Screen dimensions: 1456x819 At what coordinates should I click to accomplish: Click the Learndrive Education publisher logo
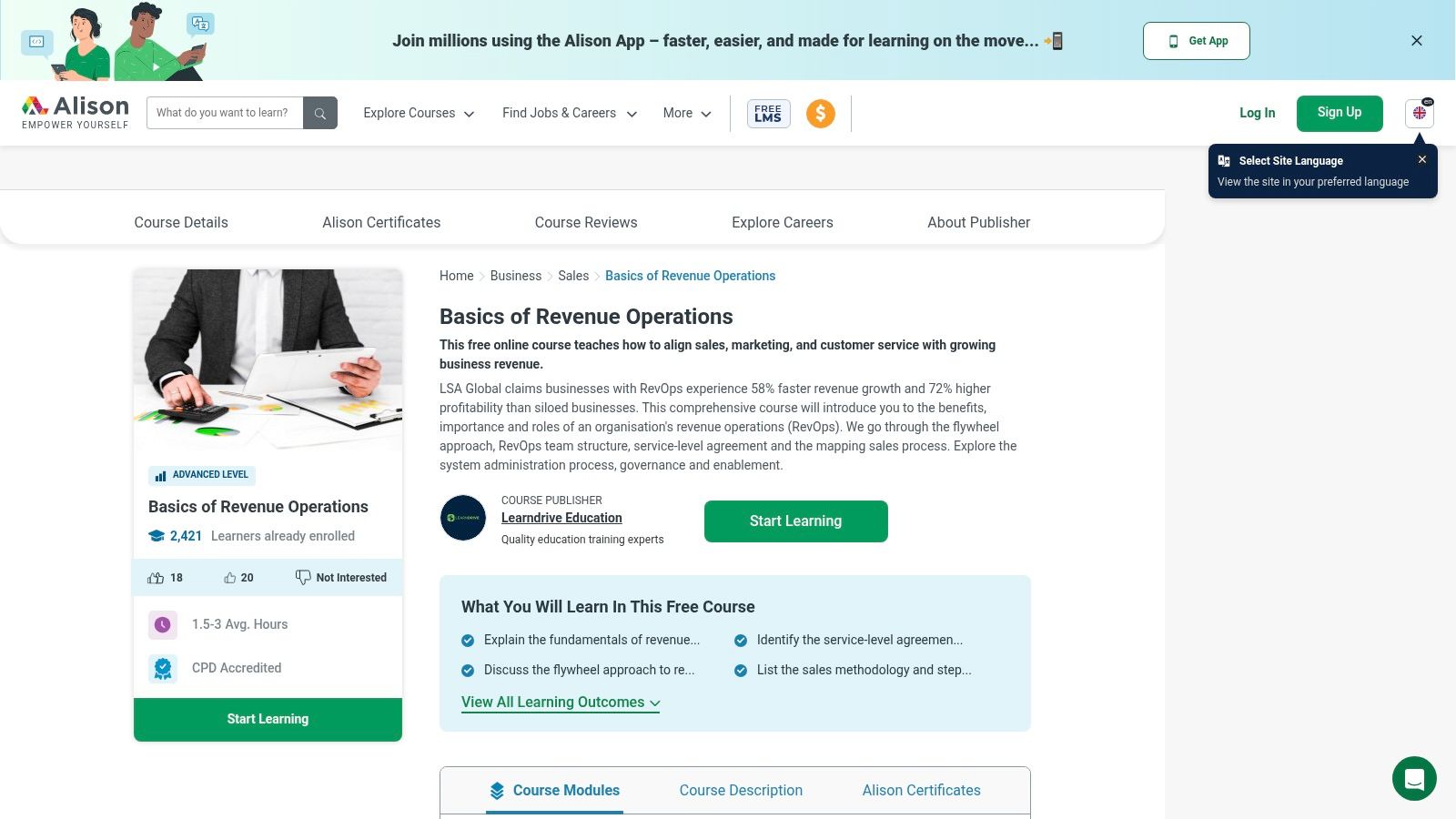[463, 518]
